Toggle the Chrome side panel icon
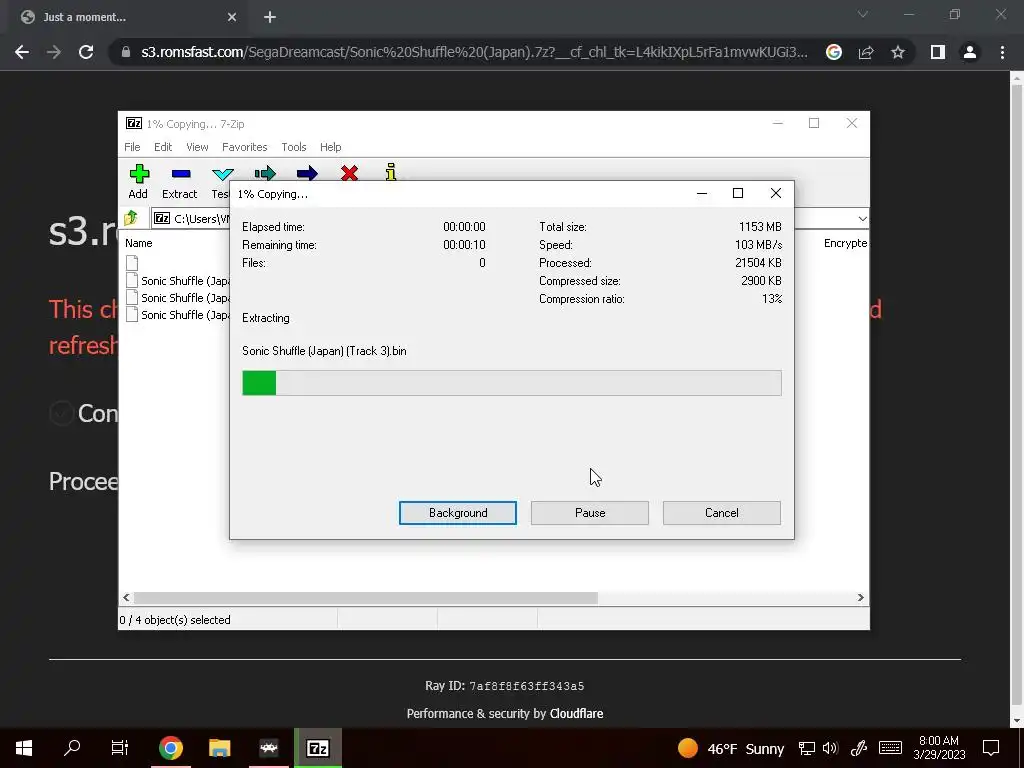This screenshot has height=768, width=1024. pos(938,52)
